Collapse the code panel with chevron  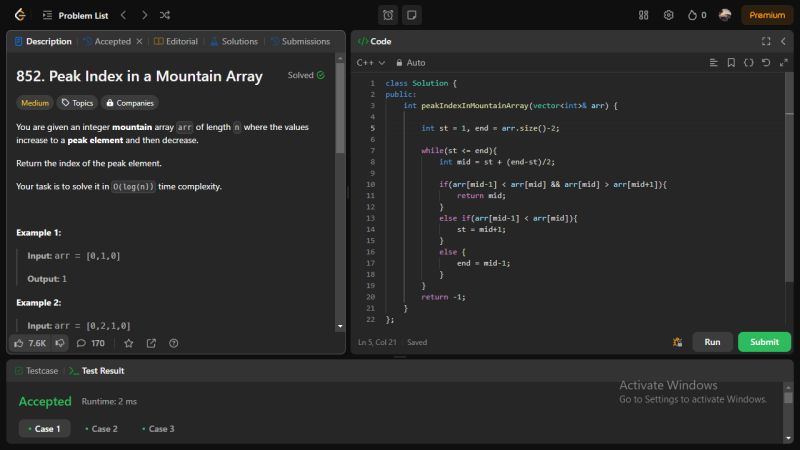coord(783,41)
